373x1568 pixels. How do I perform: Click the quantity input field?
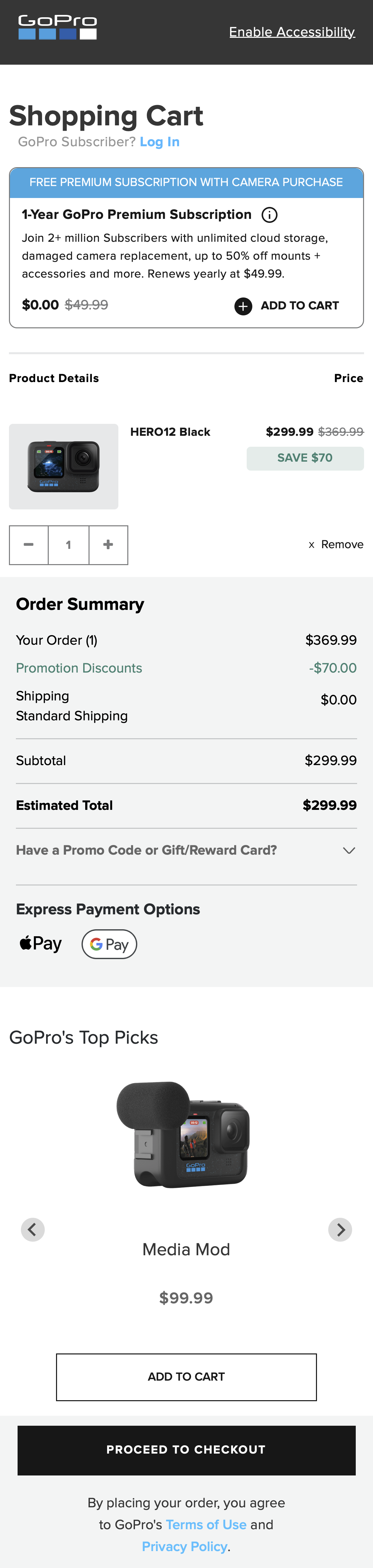tap(69, 545)
